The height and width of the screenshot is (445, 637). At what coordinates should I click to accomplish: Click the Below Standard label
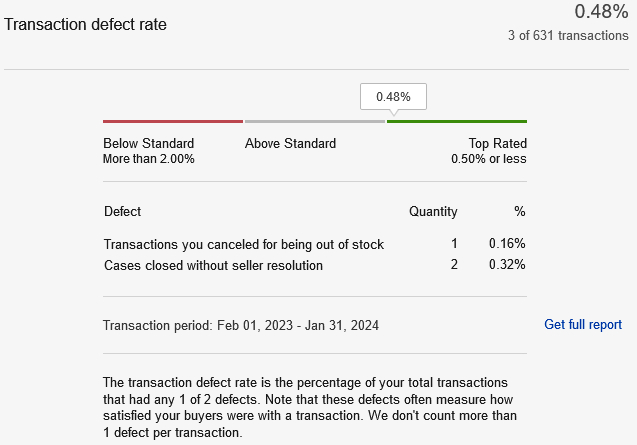148,143
